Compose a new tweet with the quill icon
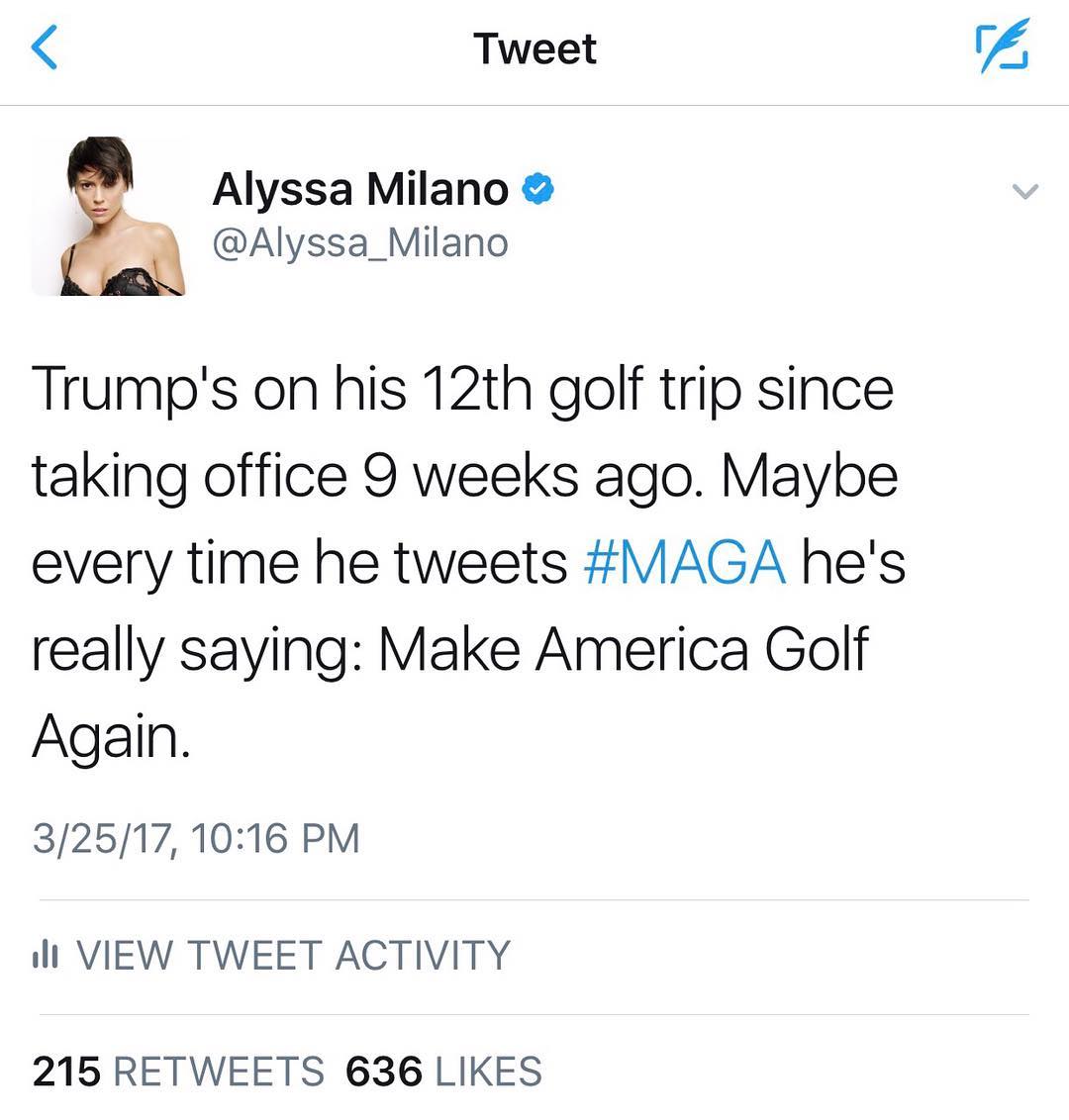Viewport: 1069px width, 1120px height. point(1003,47)
